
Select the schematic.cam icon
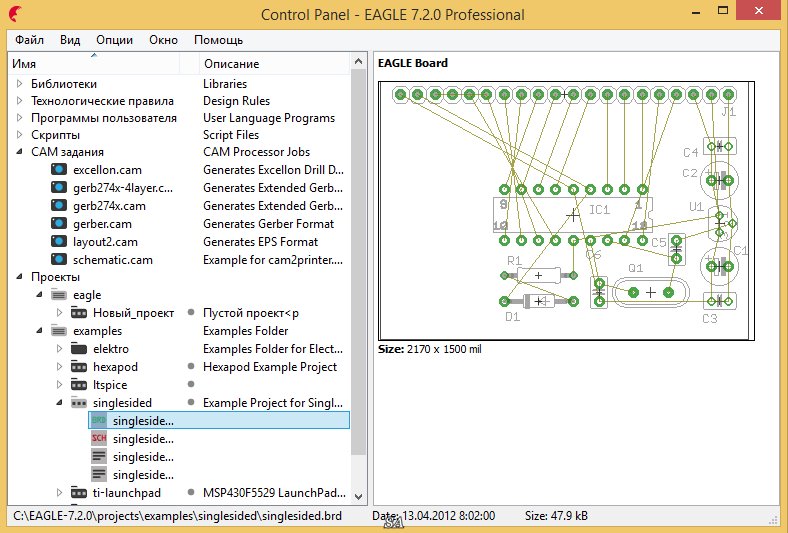pyautogui.click(x=58, y=260)
